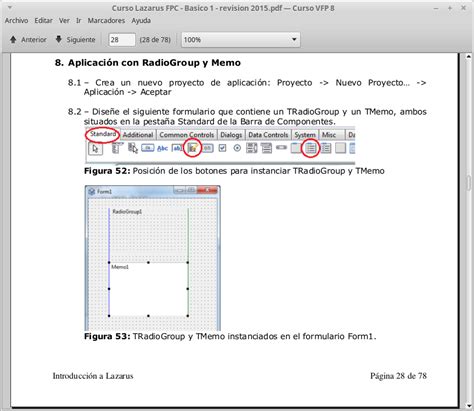Click the Abc TLabel icon in Figura 52
Viewport: 474px width, 411px height.
(162, 148)
